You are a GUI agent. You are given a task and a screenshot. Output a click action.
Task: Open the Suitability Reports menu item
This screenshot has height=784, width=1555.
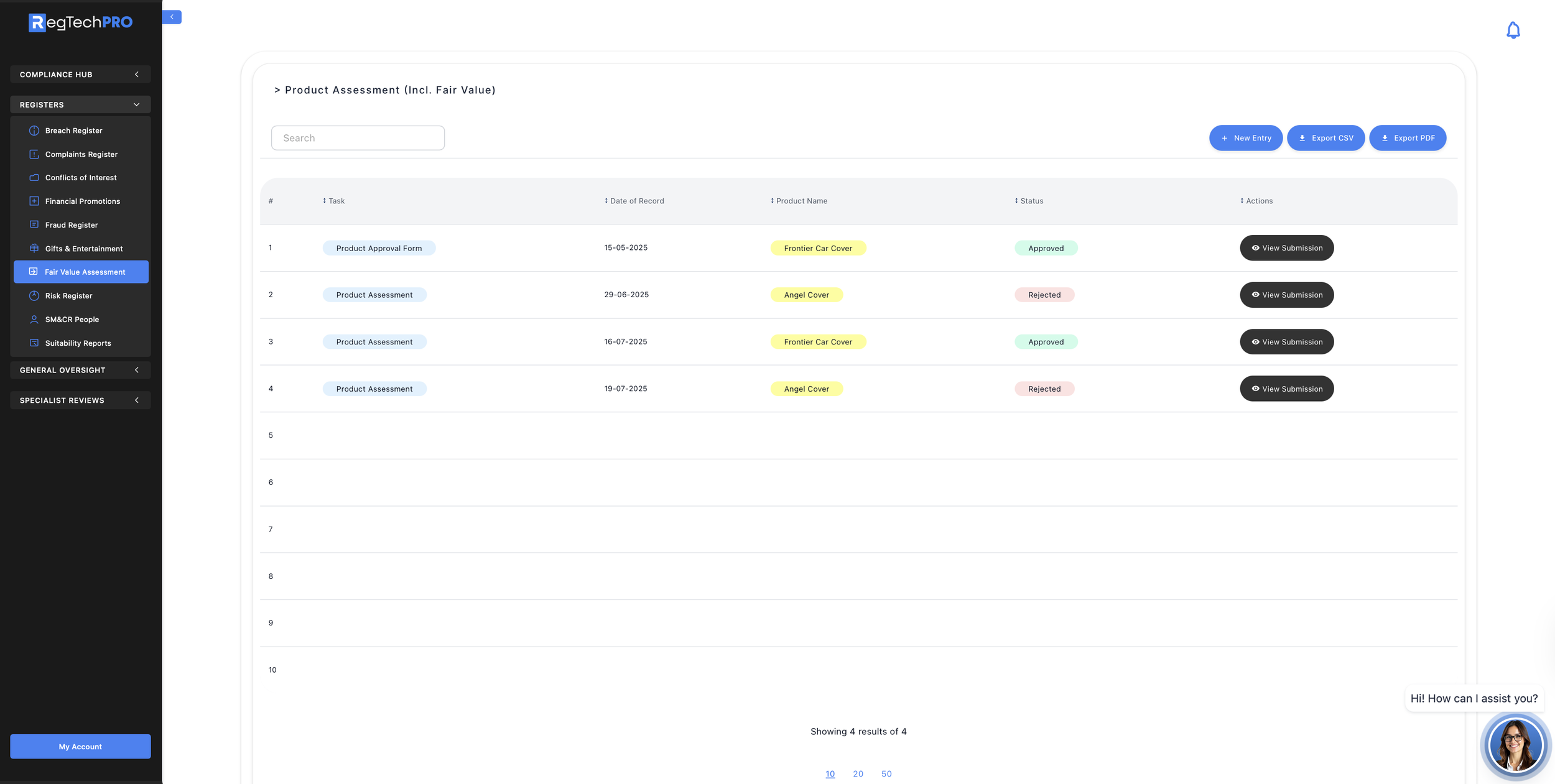[x=78, y=343]
